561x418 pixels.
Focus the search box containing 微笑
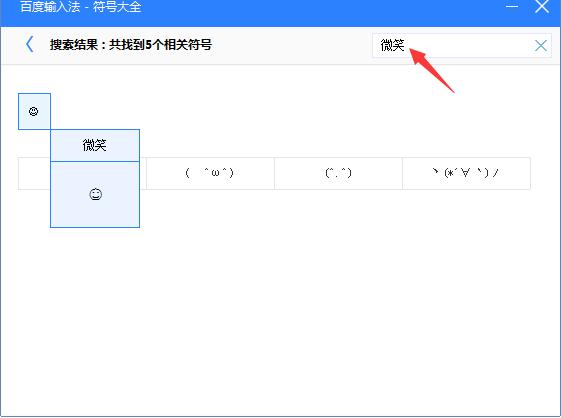click(462, 45)
